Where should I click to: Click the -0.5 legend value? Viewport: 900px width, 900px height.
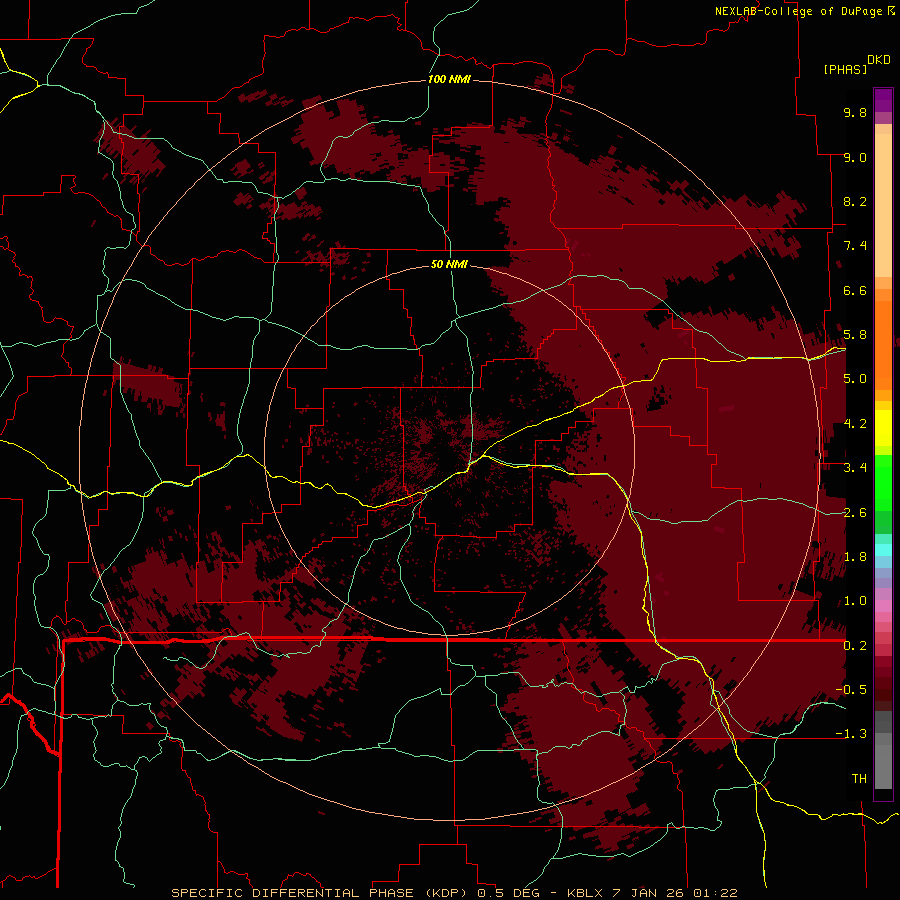pos(851,689)
